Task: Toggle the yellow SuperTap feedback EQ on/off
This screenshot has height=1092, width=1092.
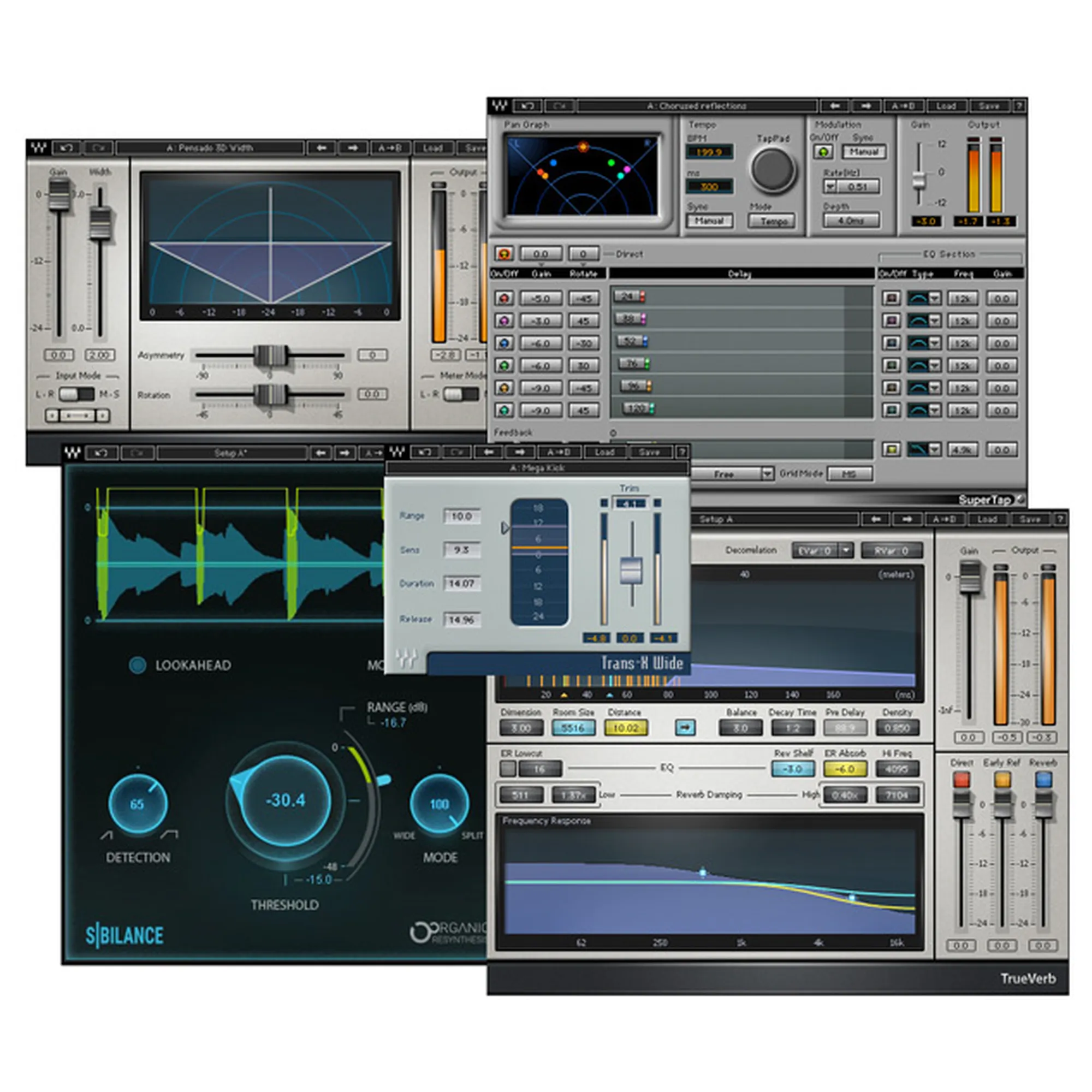Action: [892, 450]
